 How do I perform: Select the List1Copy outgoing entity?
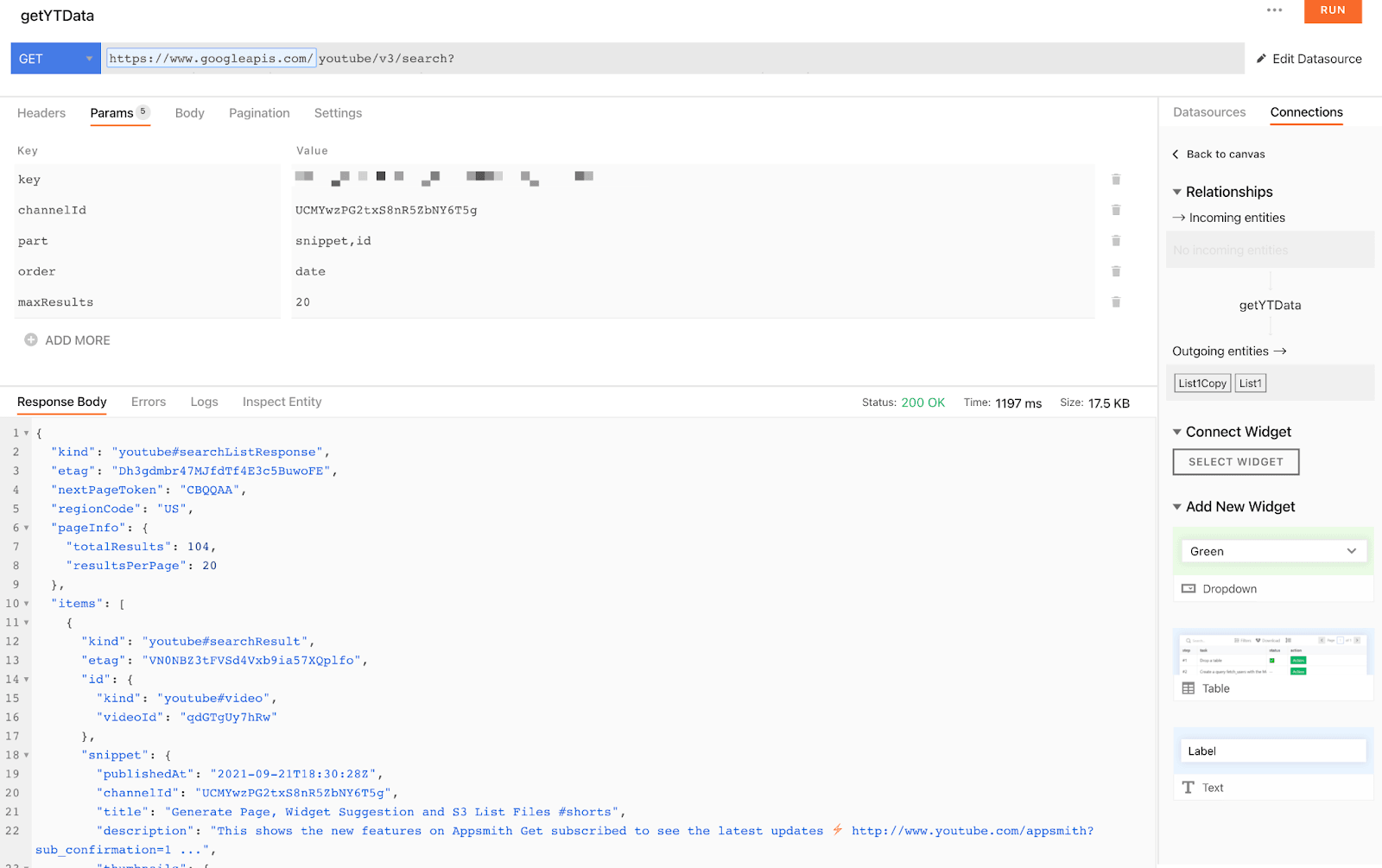[1202, 383]
